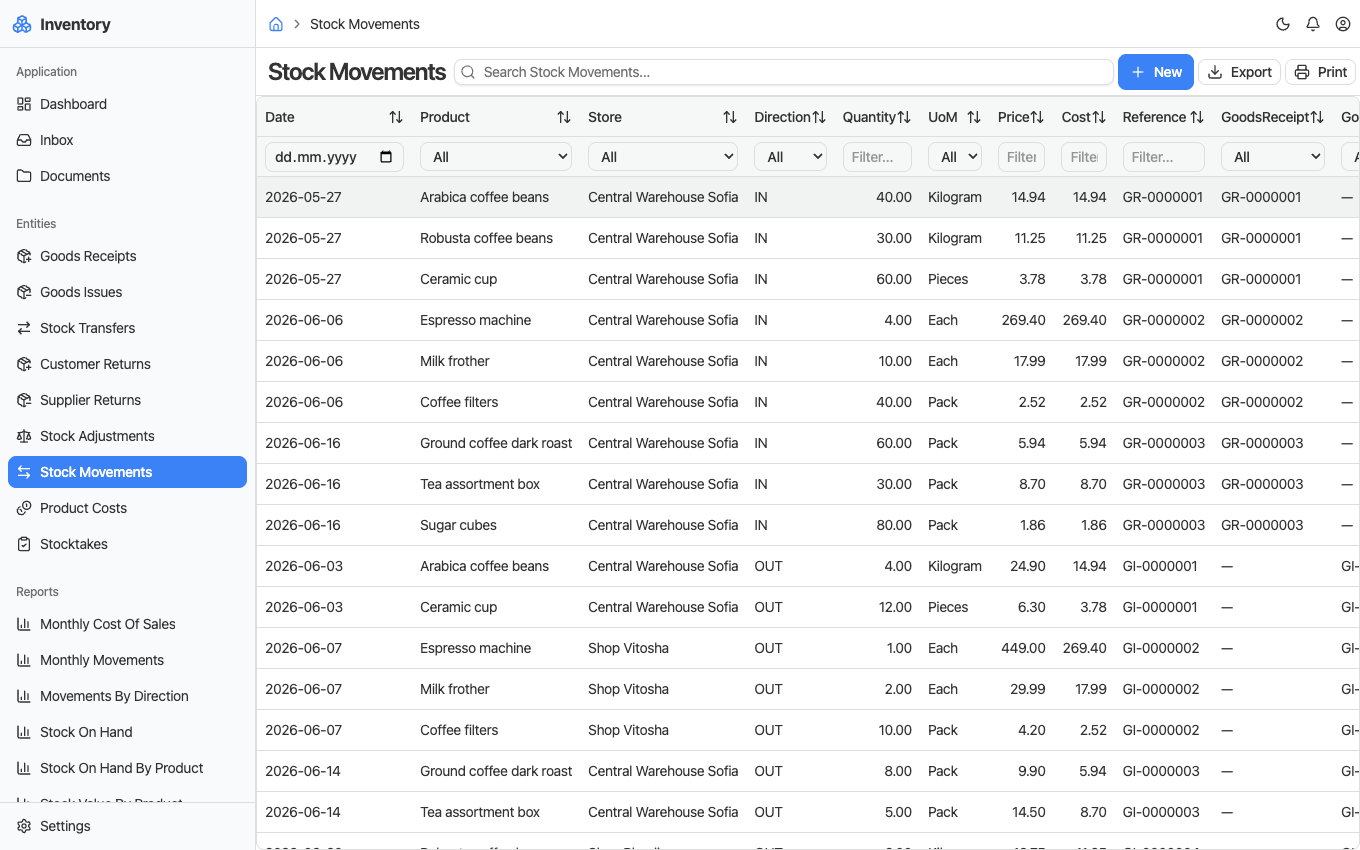This screenshot has width=1360, height=850.
Task: Open Stock Transfers in sidebar
Action: pyautogui.click(x=127, y=328)
